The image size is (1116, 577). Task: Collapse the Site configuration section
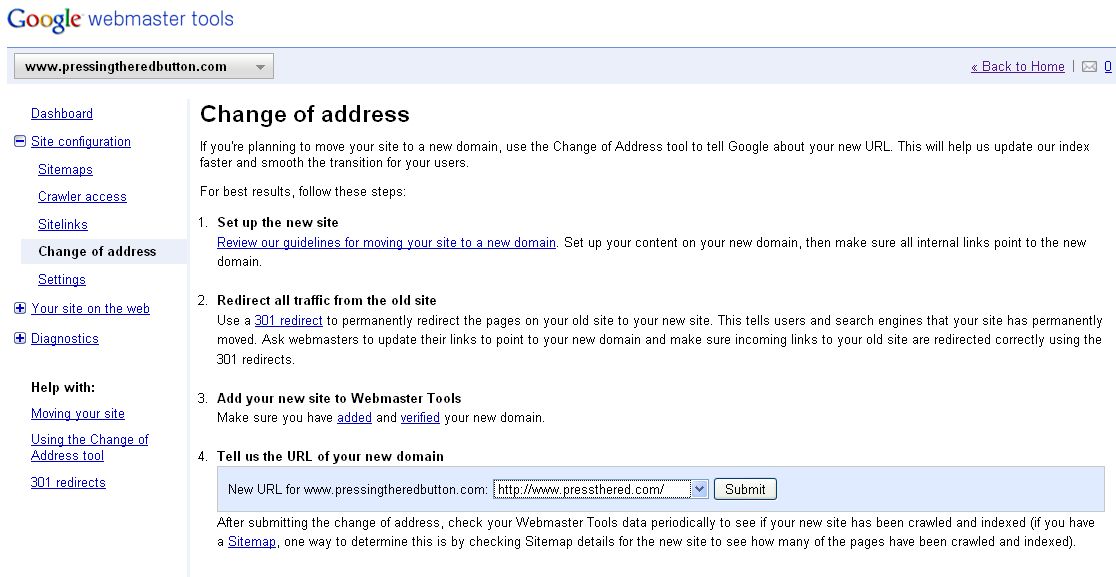(20, 141)
